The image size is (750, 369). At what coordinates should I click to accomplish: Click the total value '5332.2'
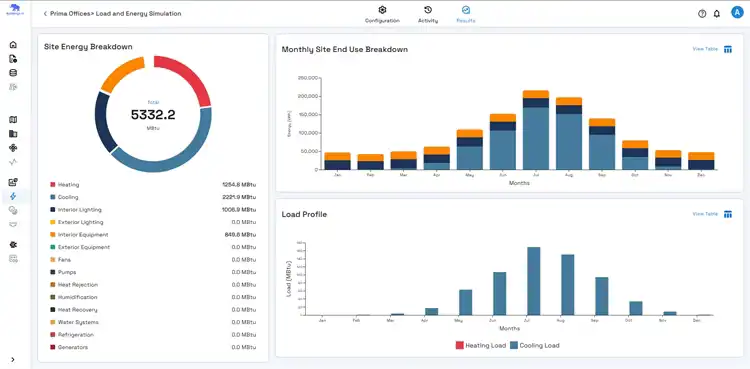pos(153,115)
